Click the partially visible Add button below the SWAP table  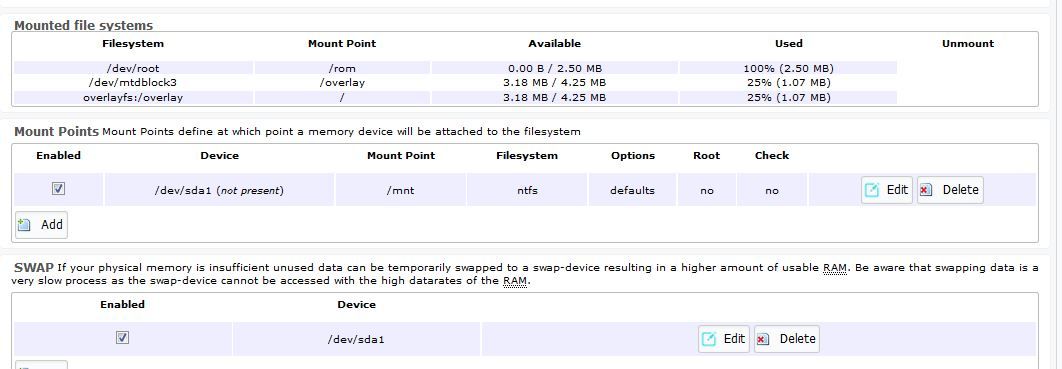click(41, 365)
